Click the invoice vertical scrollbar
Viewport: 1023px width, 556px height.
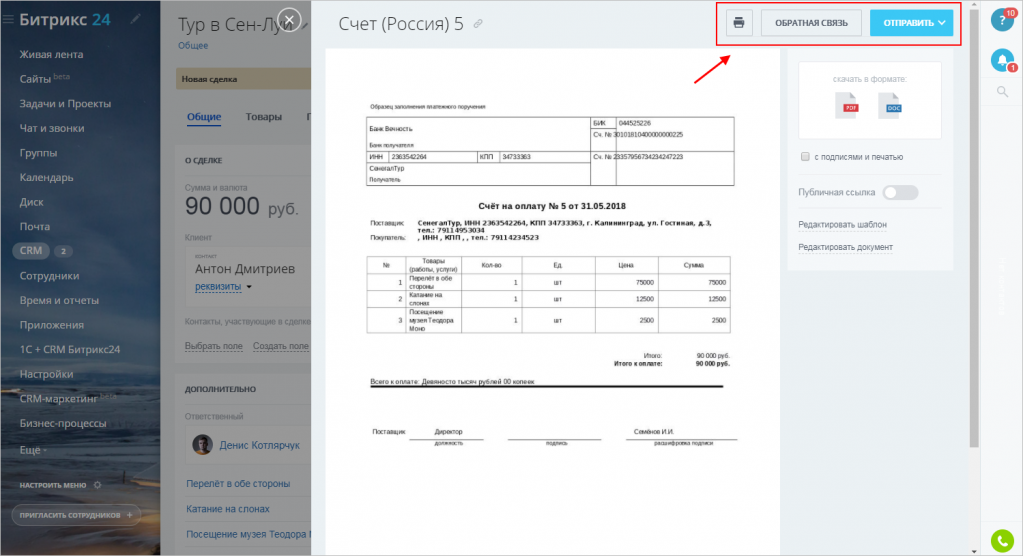coord(974,228)
